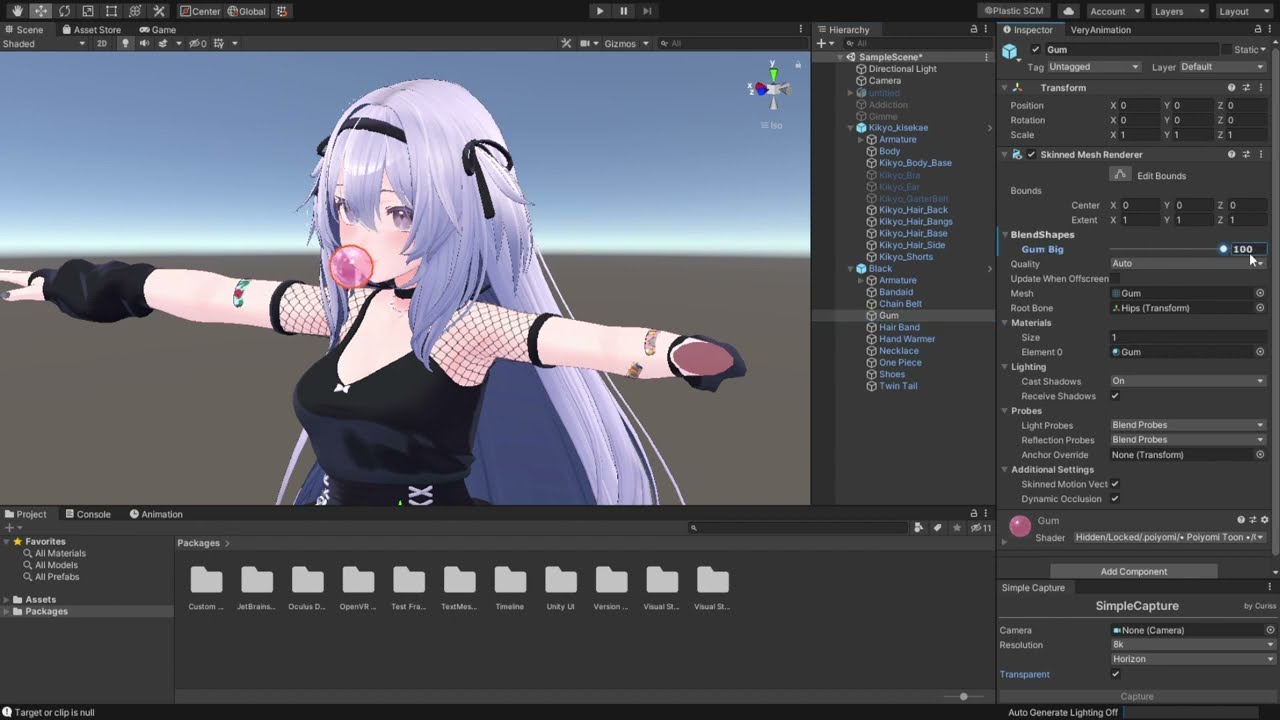The width and height of the screenshot is (1280, 720).
Task: Open cloud services icon
Action: pyautogui.click(x=1069, y=11)
